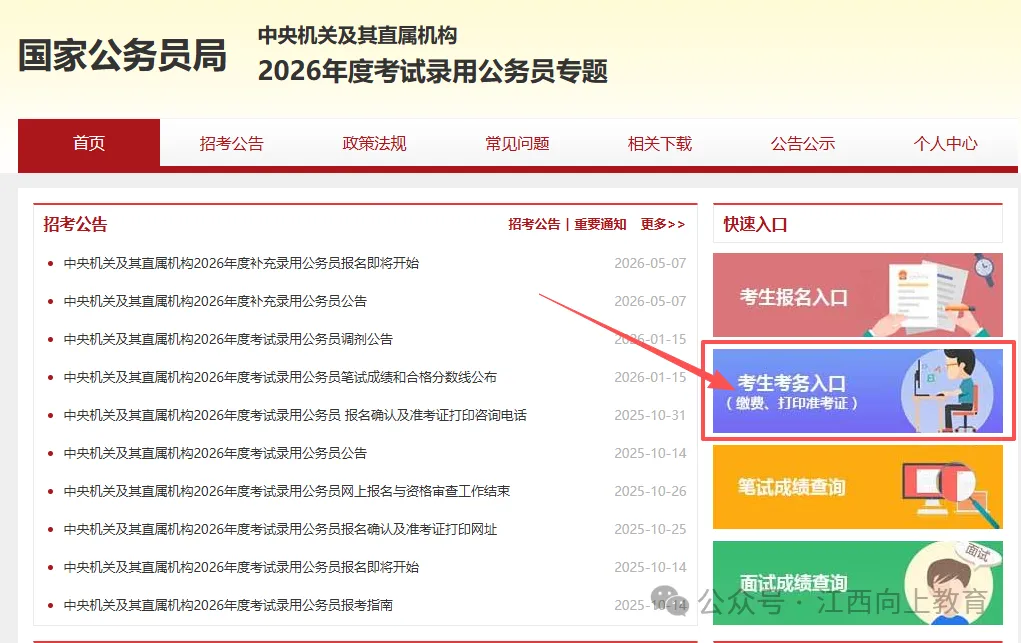1021x643 pixels.
Task: Open the 笔试成绩查询 banner
Action: click(x=858, y=487)
